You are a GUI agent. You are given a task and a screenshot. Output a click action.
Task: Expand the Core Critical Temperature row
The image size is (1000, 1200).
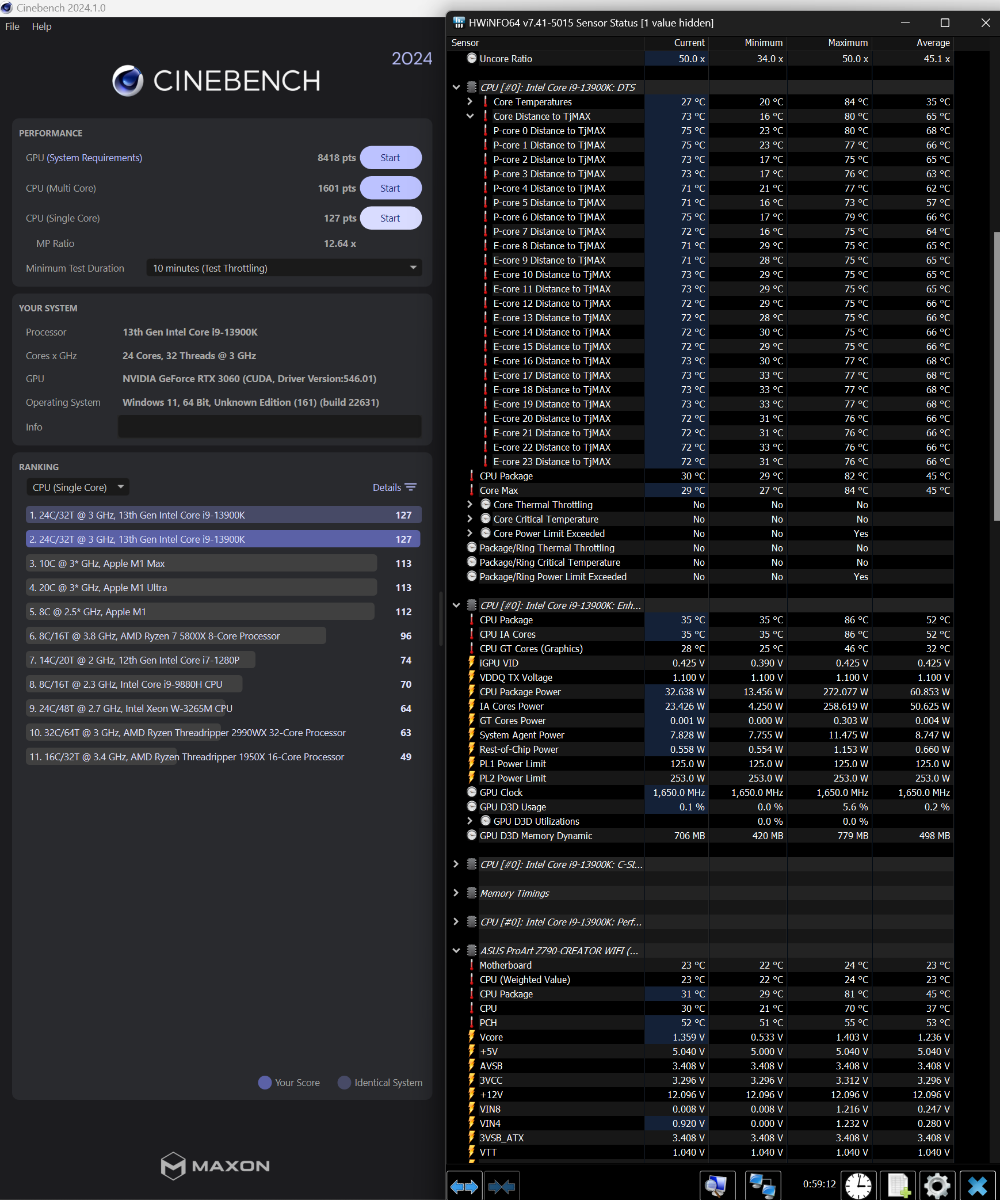470,519
